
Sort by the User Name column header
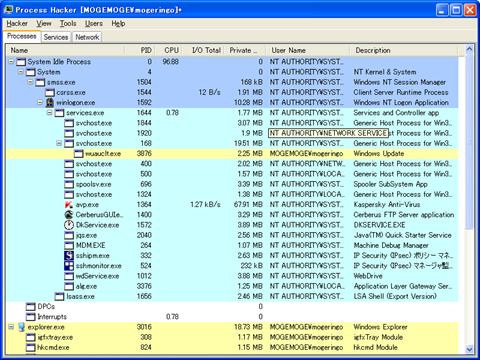tap(308, 50)
